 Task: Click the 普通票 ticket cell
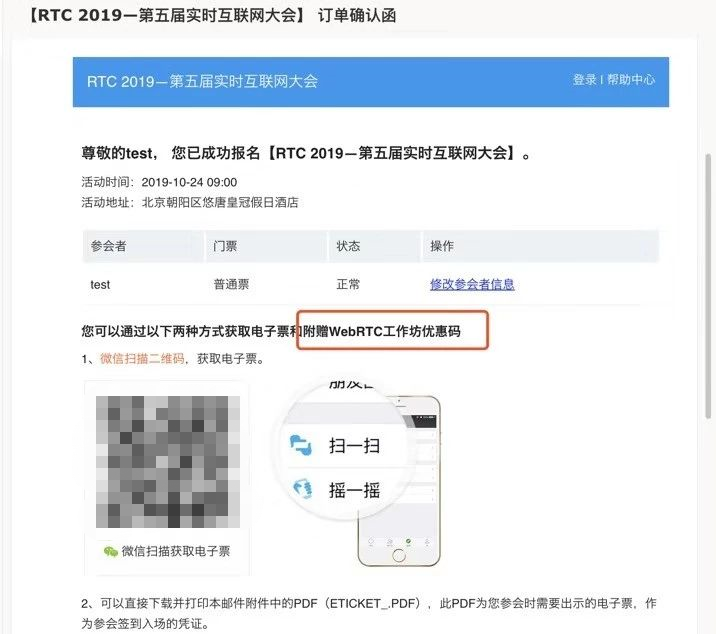point(231,285)
